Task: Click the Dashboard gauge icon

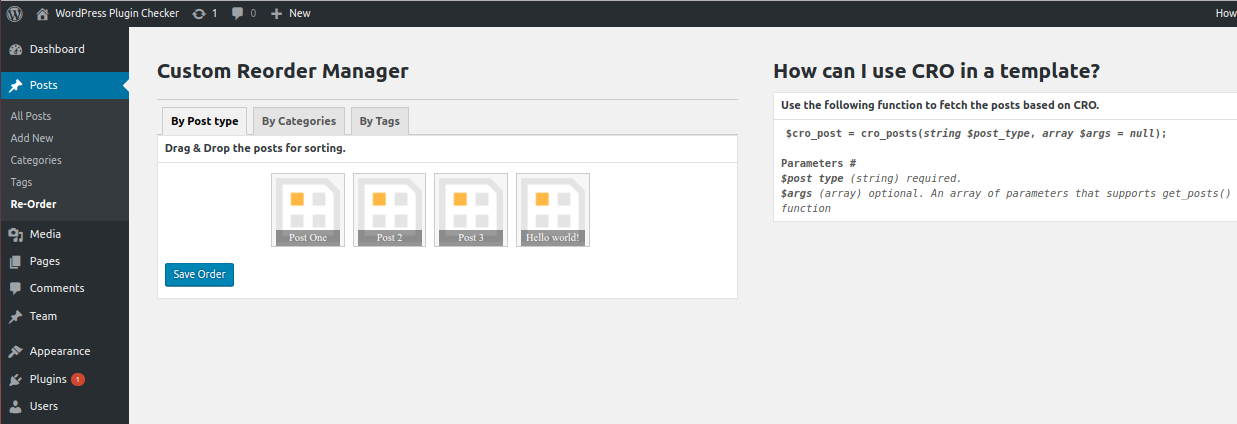Action: tap(15, 49)
